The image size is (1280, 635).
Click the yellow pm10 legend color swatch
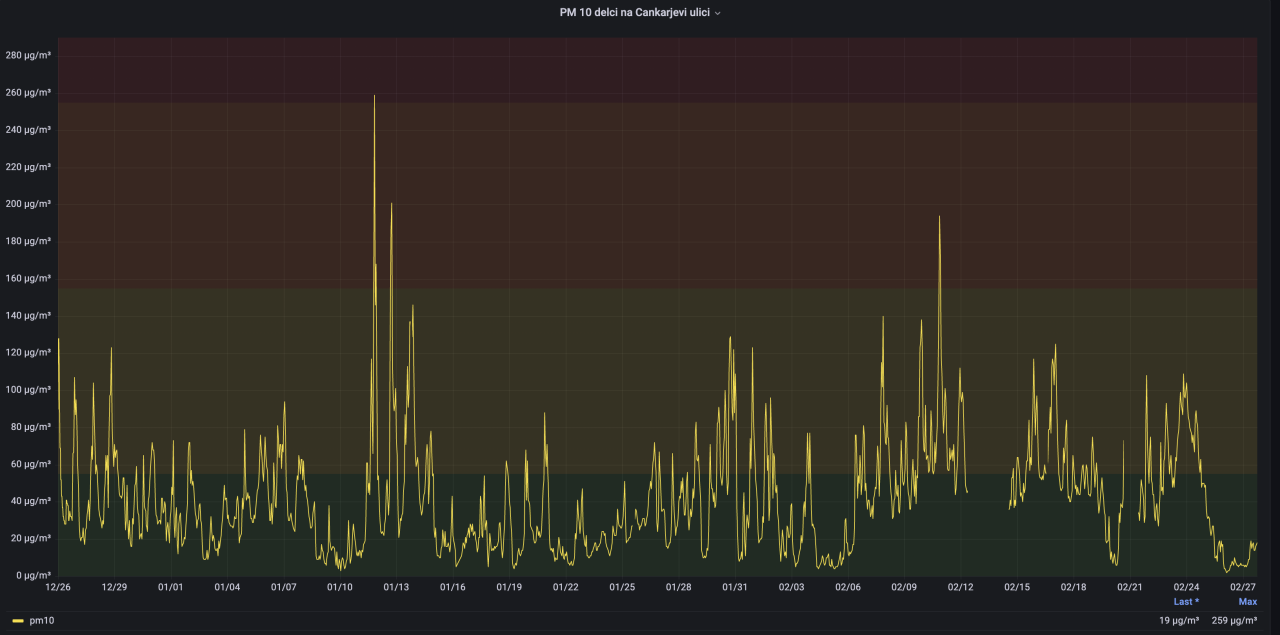coord(17,620)
